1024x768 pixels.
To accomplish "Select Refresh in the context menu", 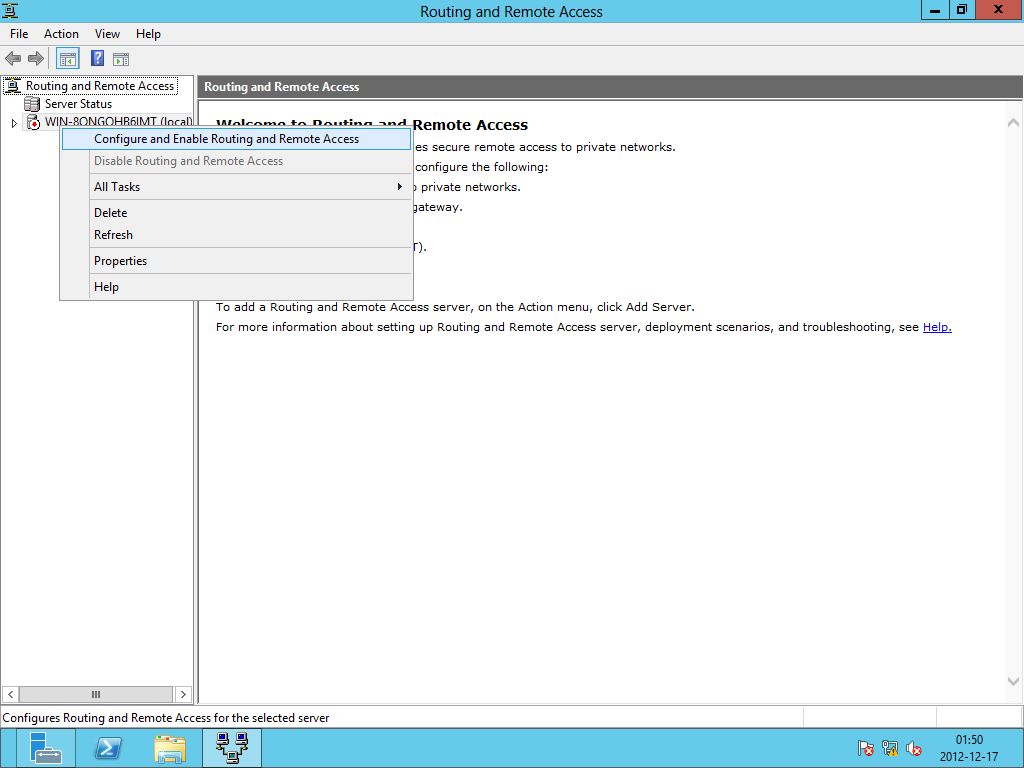I will (236, 235).
